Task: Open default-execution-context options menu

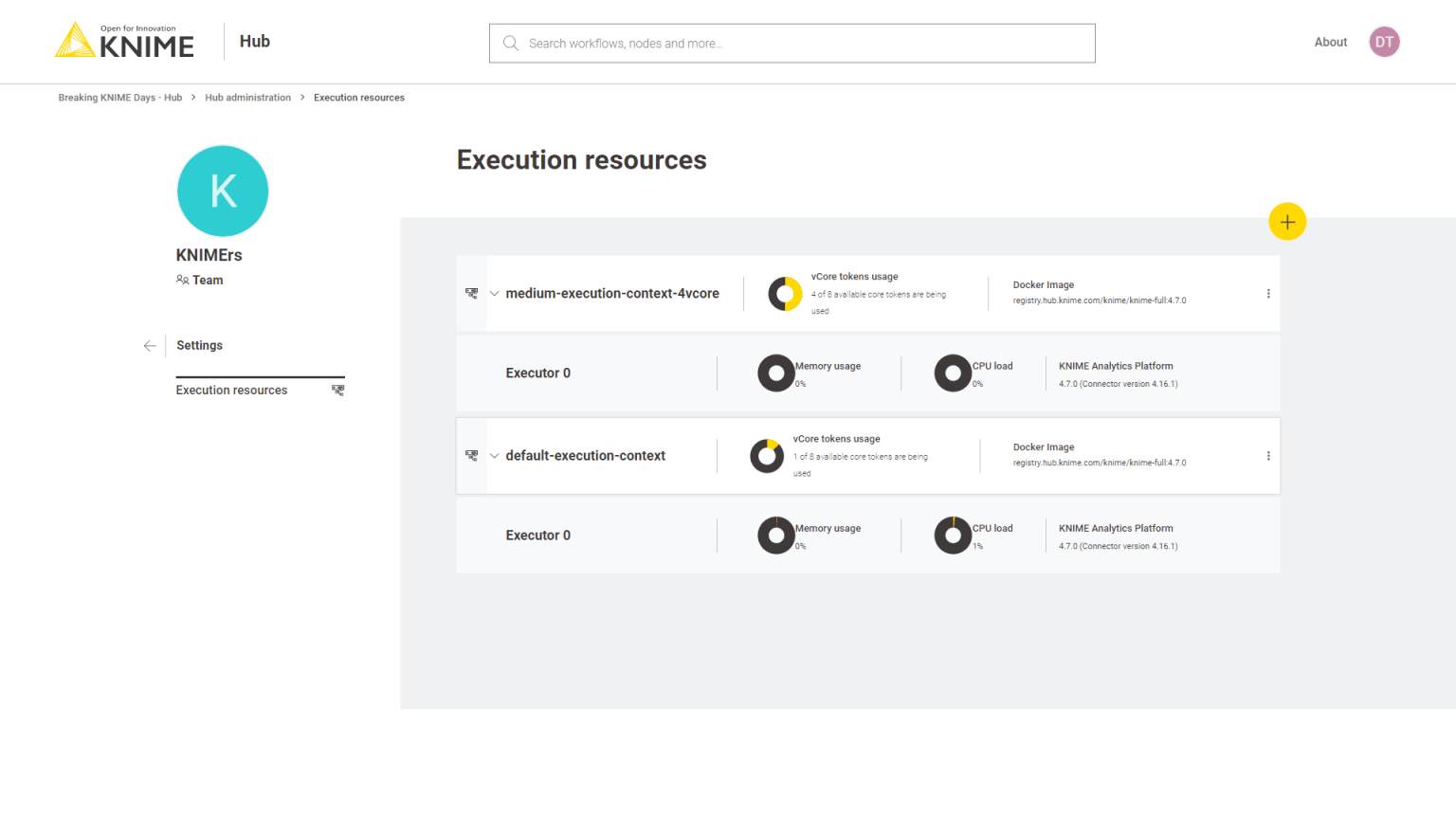Action: coord(1268,456)
